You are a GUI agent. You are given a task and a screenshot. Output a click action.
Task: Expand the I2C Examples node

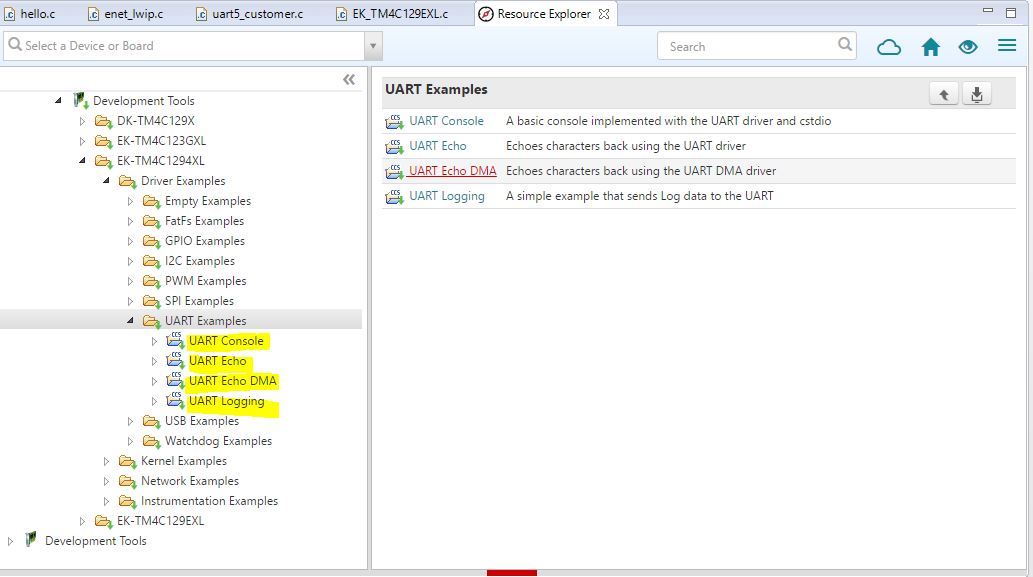(130, 261)
